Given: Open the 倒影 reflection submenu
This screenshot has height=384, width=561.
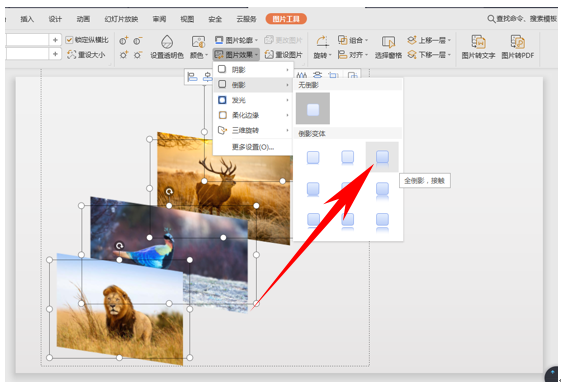Looking at the screenshot, I should [253, 85].
